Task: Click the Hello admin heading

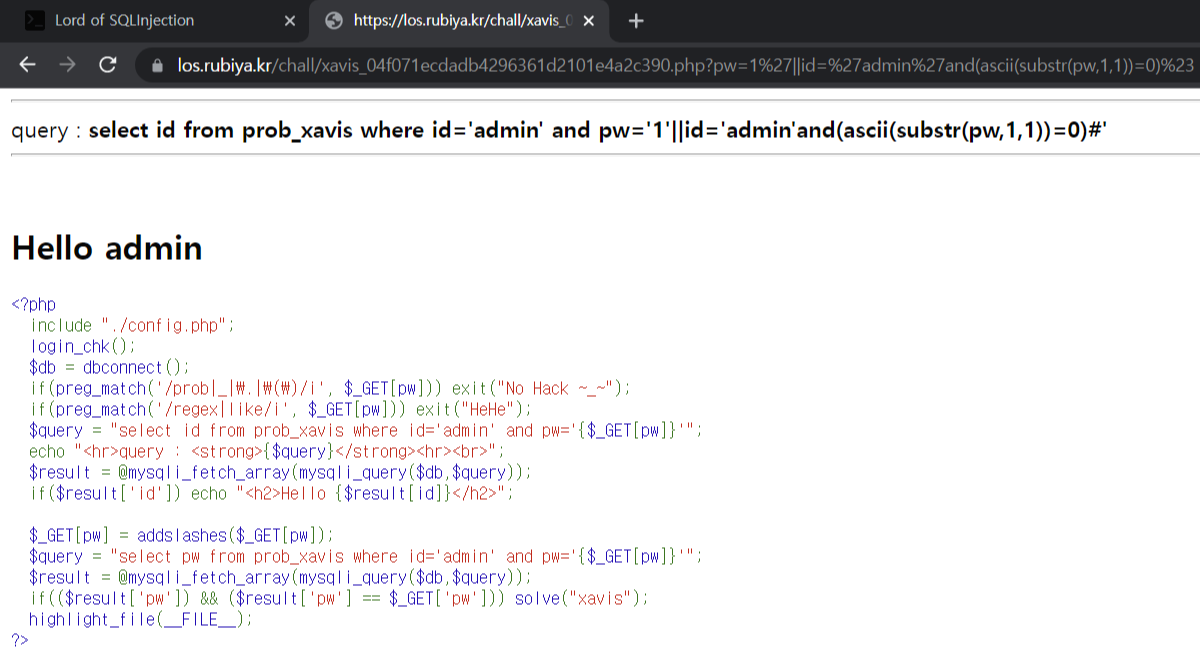Action: pyautogui.click(x=107, y=247)
